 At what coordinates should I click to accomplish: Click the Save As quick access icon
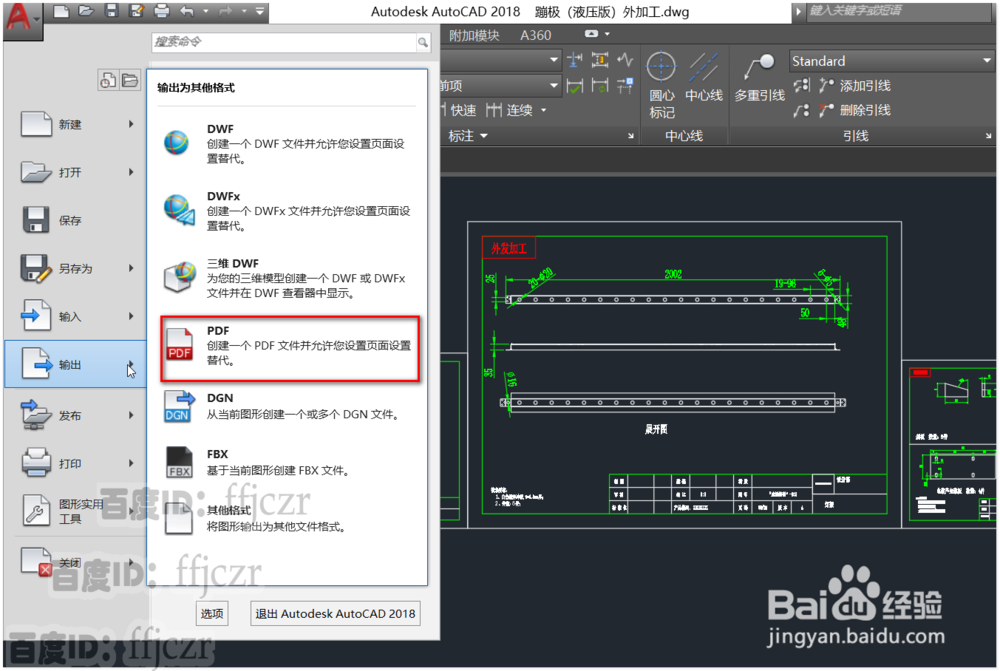[x=136, y=11]
